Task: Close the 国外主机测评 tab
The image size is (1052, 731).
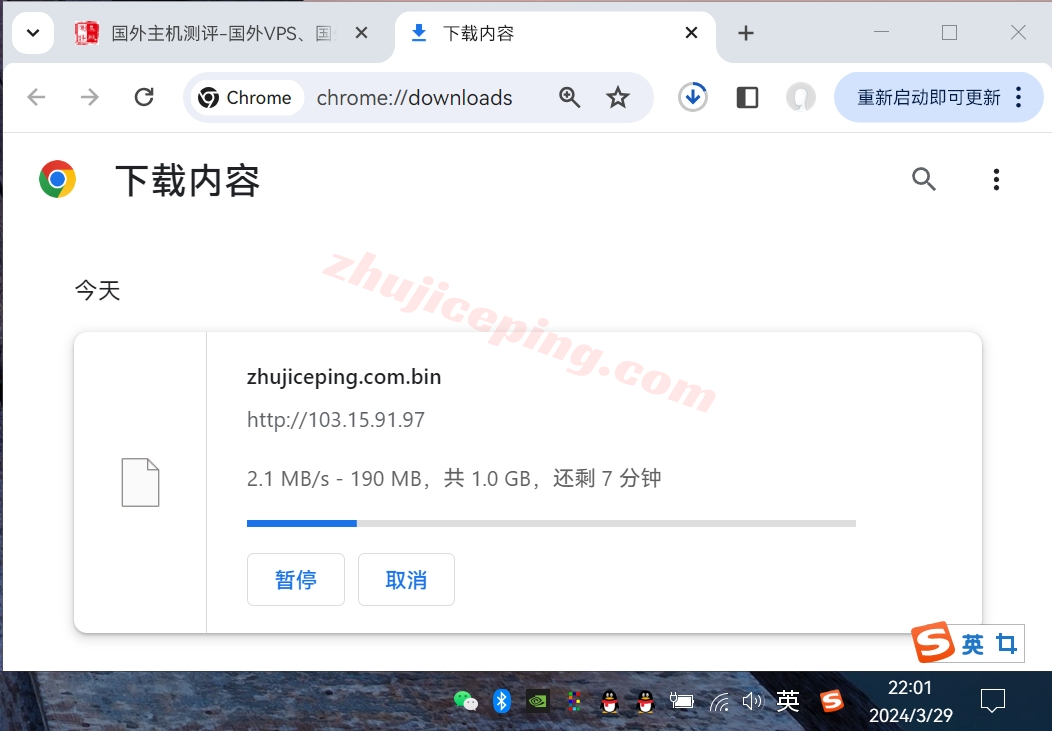Action: pyautogui.click(x=361, y=33)
